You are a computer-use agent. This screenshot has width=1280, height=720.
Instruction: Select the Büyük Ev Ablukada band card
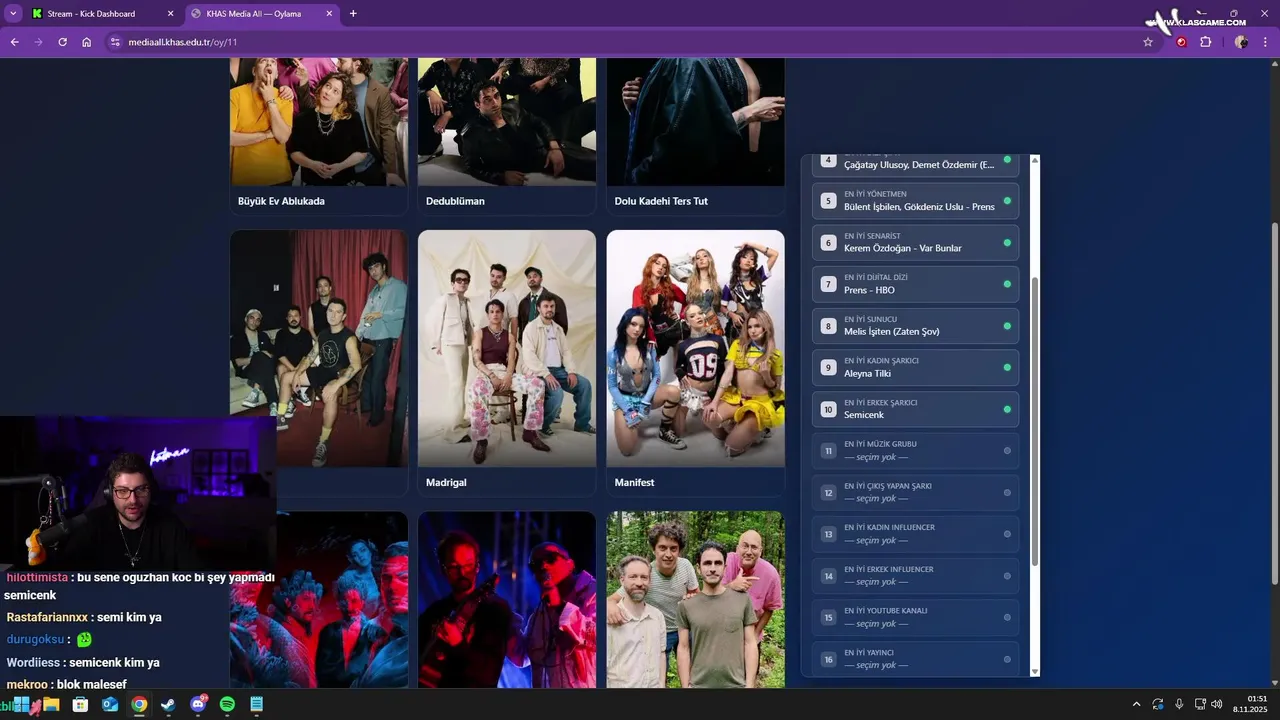[x=319, y=136]
